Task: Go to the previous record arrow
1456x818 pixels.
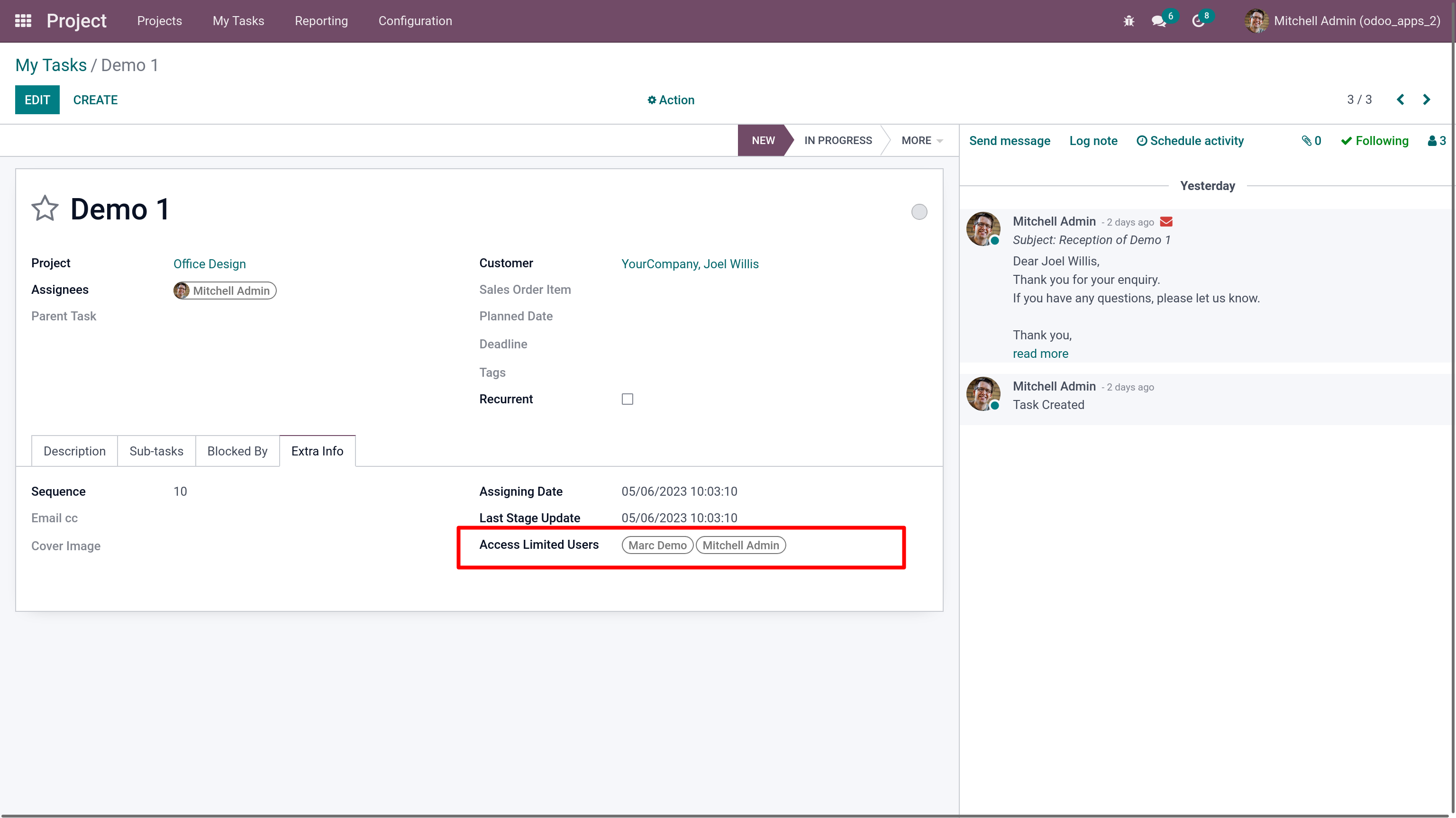Action: pyautogui.click(x=1400, y=100)
